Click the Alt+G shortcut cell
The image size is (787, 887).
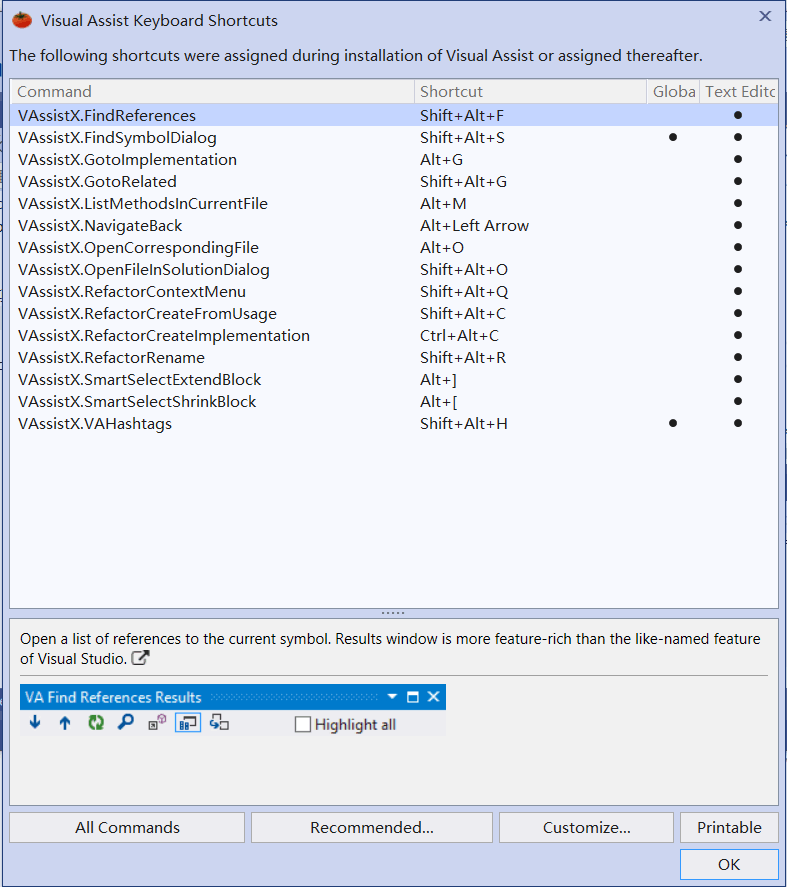441,160
